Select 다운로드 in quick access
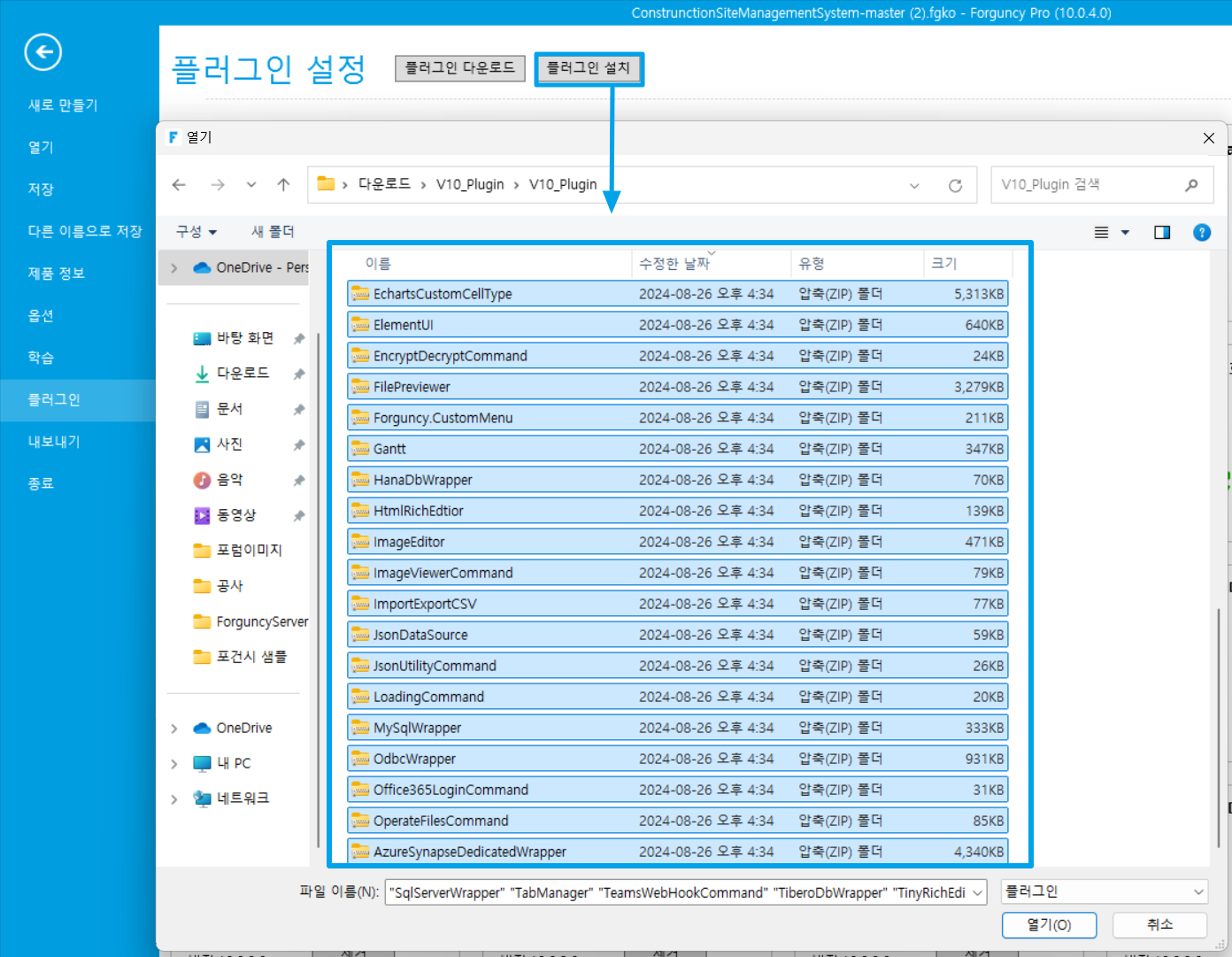The width and height of the screenshot is (1232, 957). click(x=243, y=374)
